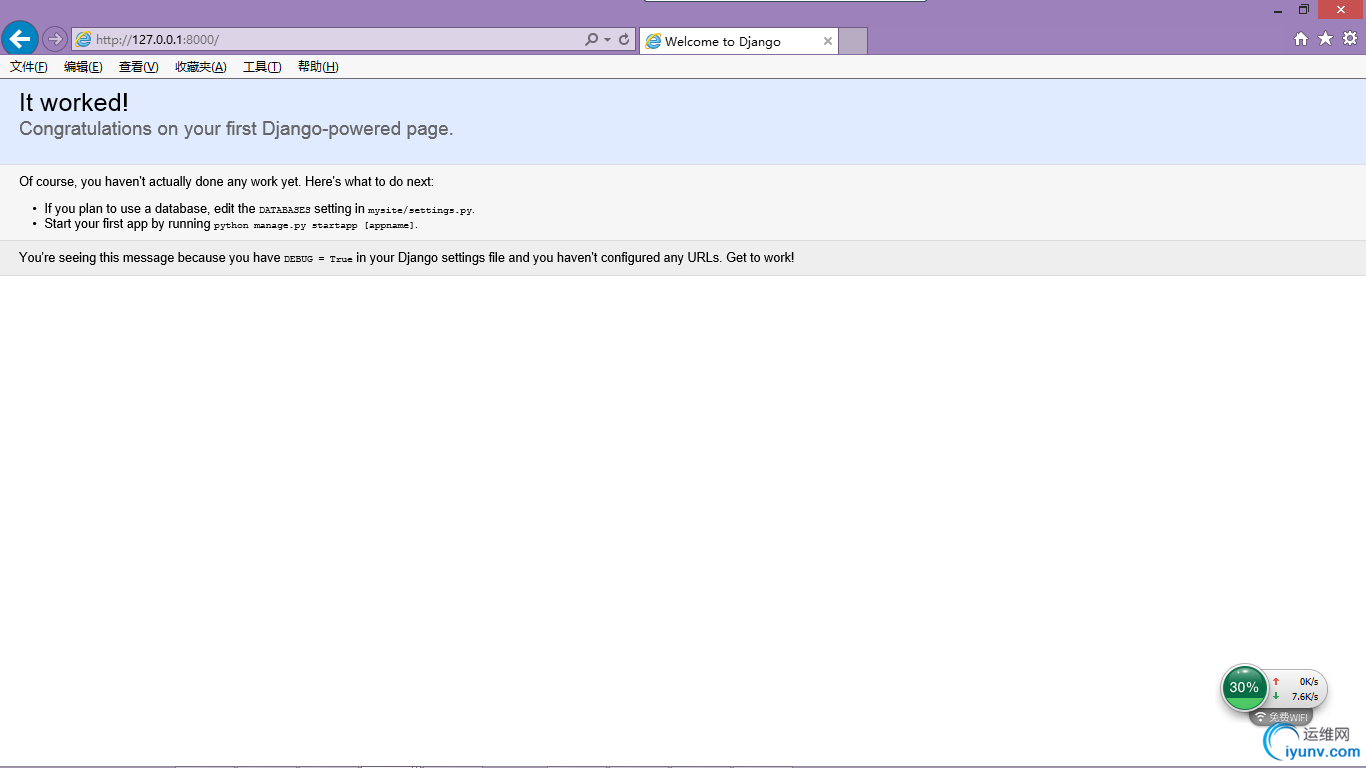Click the Congratulations on your first Django-powered page text
The width and height of the screenshot is (1366, 768).
click(x=236, y=129)
